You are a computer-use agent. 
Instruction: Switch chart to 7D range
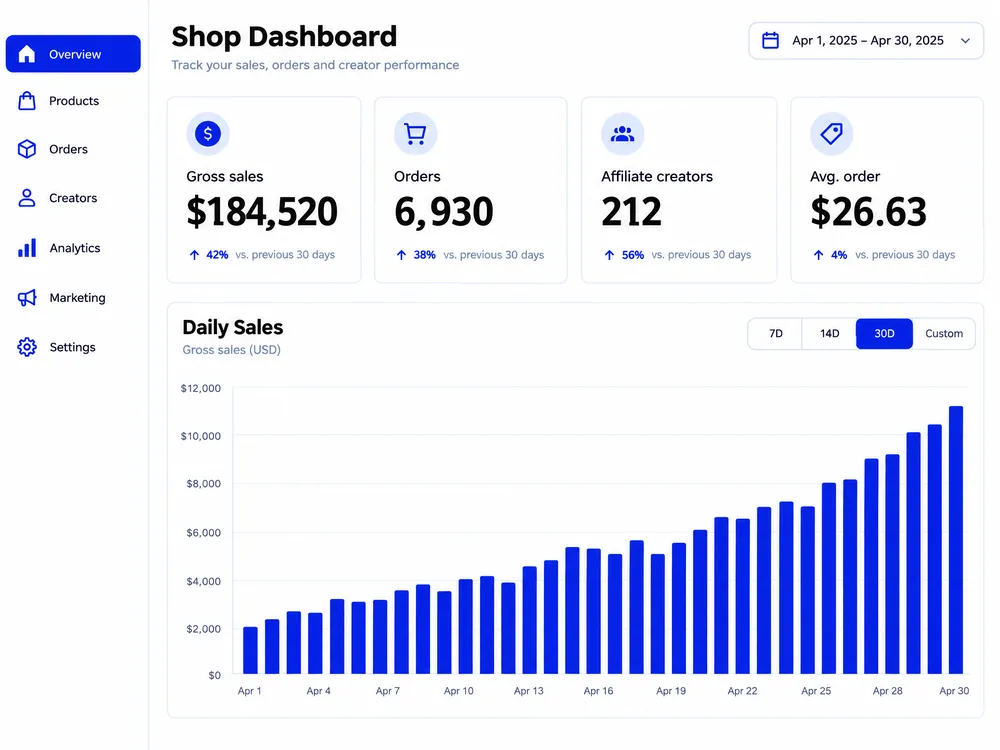pos(776,334)
